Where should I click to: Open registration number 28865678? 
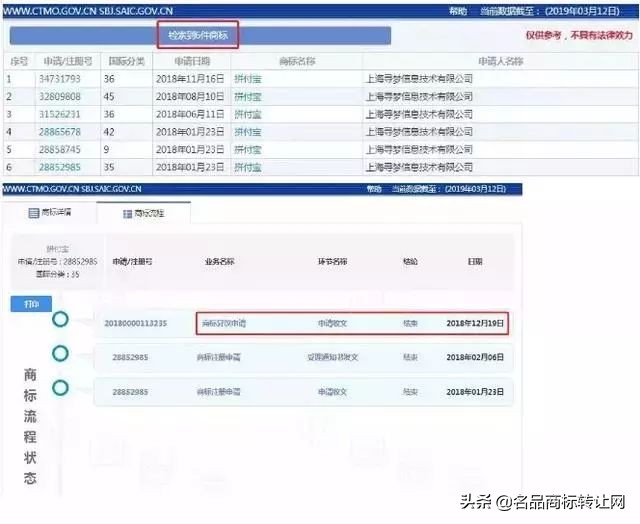pyautogui.click(x=60, y=132)
